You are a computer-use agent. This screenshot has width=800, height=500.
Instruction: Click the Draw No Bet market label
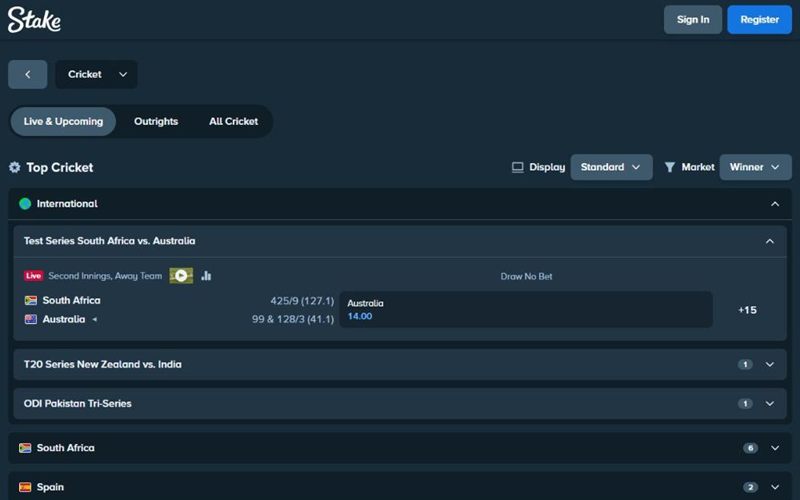526,277
